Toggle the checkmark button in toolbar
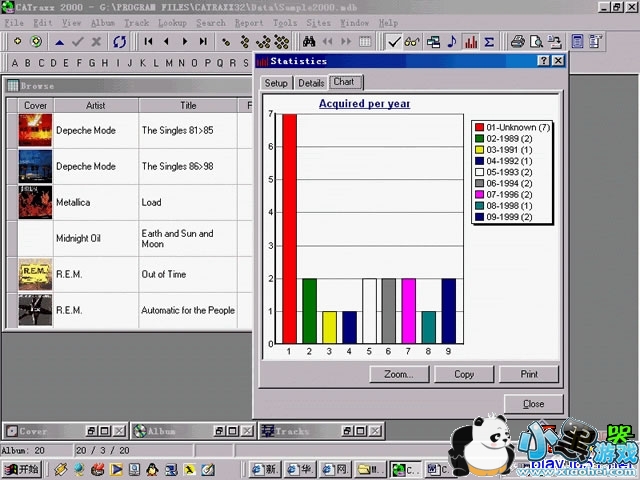Image resolution: width=640 pixels, height=480 pixels. coord(394,42)
